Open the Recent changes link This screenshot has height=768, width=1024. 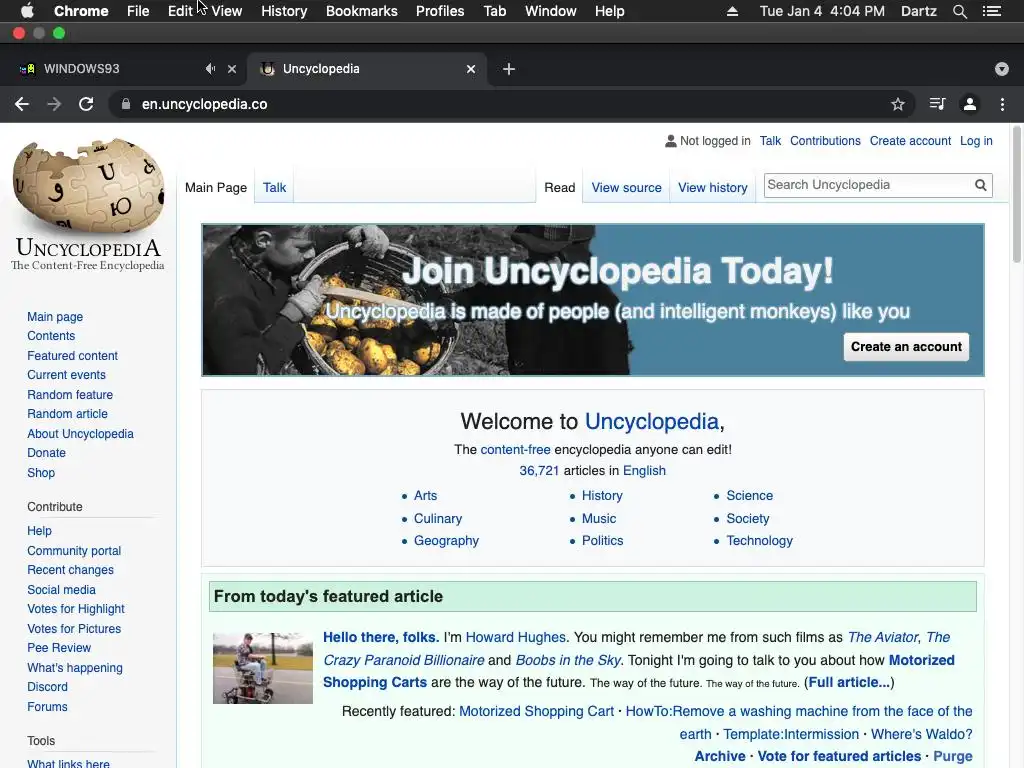click(71, 570)
